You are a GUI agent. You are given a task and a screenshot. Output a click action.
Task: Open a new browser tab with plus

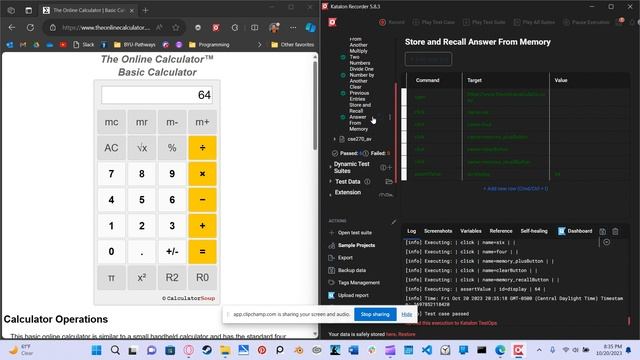pos(146,10)
